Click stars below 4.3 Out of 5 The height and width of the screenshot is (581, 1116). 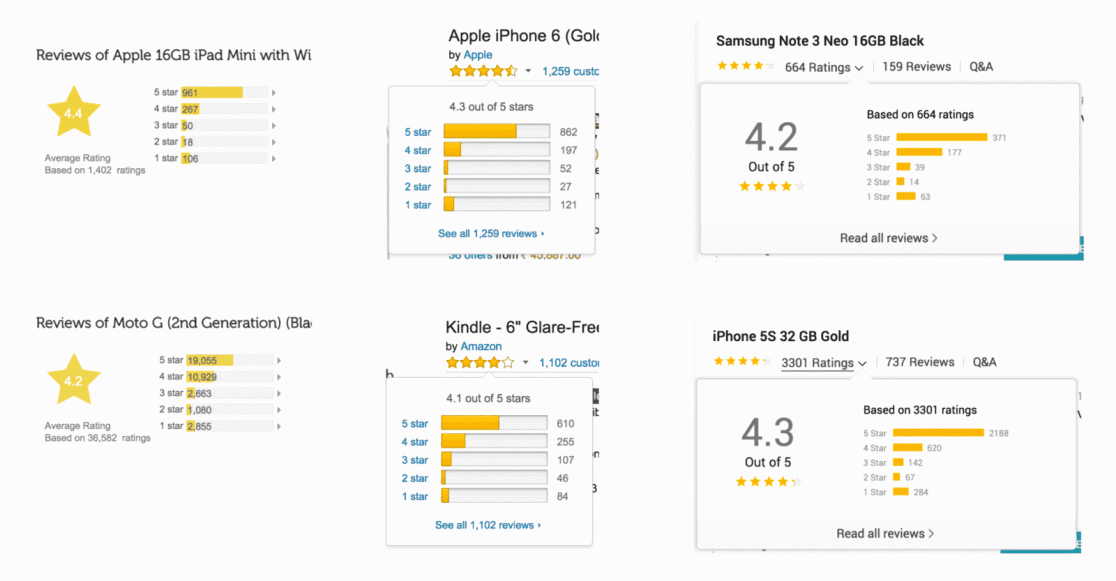(769, 482)
